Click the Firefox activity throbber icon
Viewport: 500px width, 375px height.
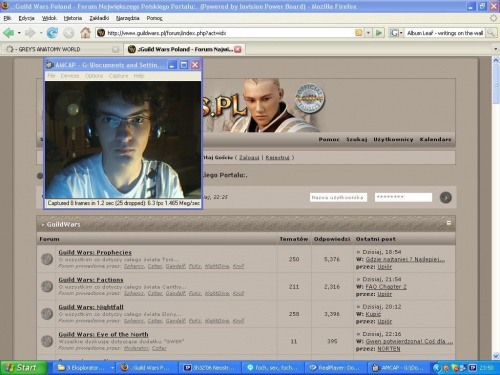click(x=493, y=18)
